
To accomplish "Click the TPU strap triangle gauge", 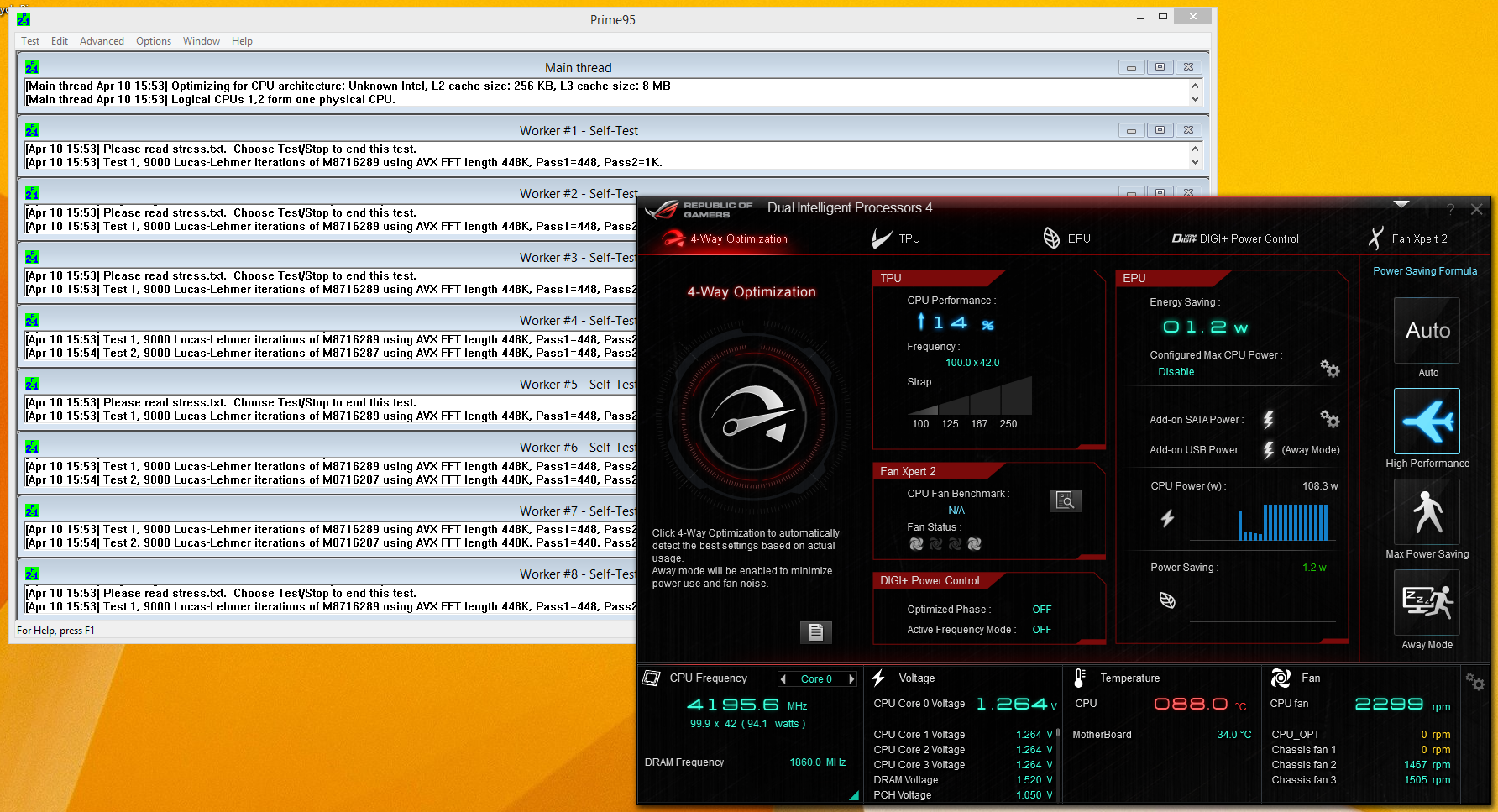I will (x=970, y=396).
